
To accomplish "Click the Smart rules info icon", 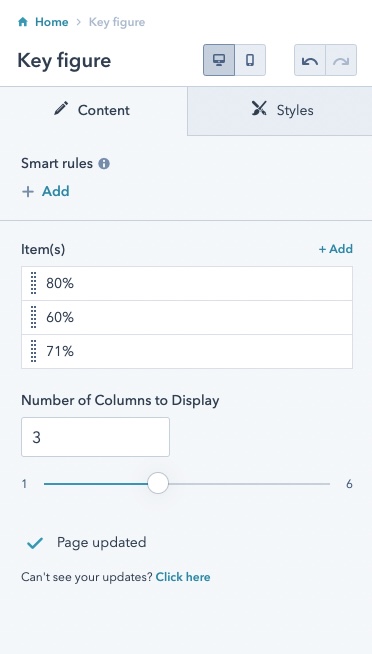I will pyautogui.click(x=104, y=164).
